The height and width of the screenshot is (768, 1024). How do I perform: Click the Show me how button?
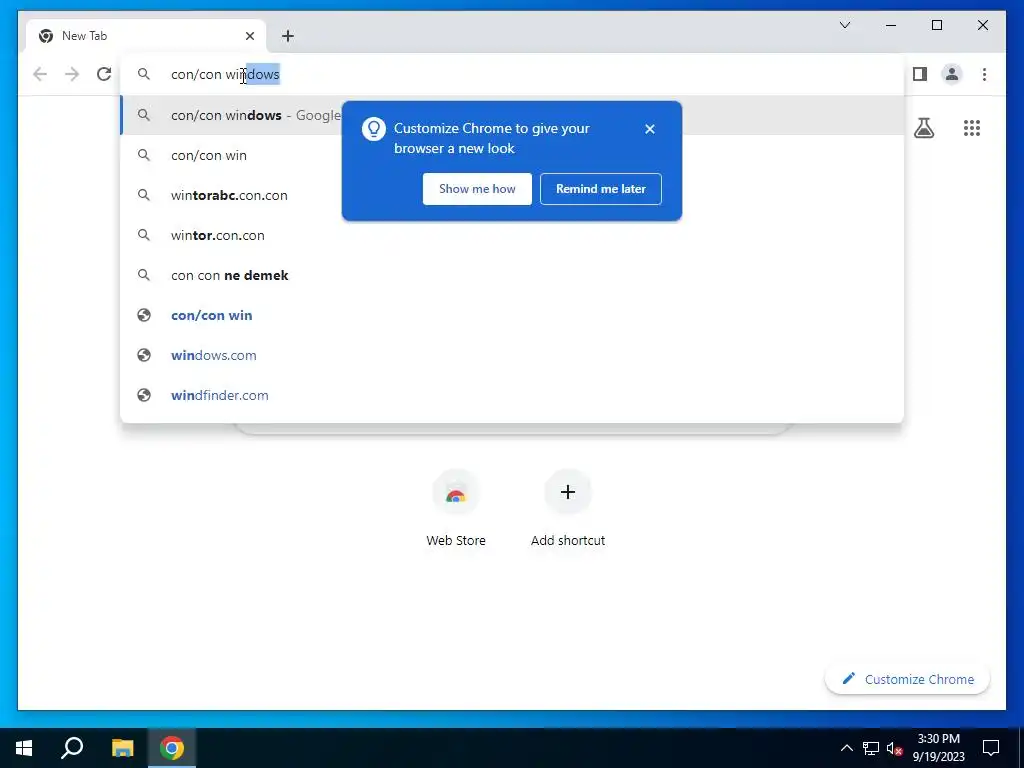tap(477, 189)
